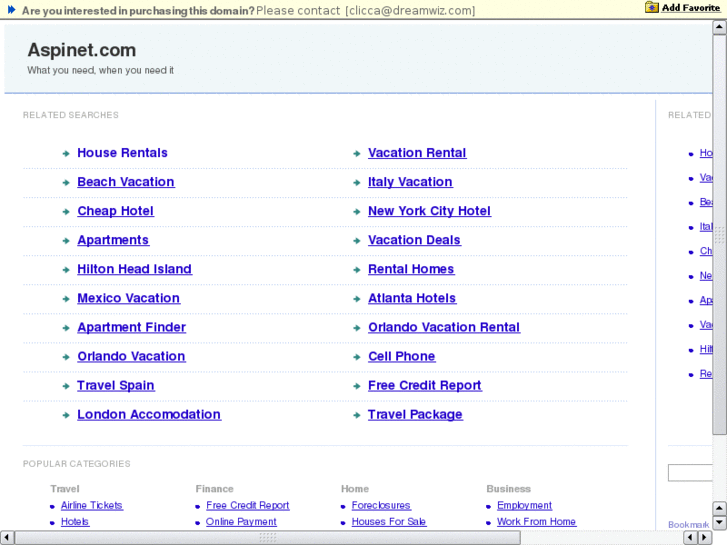Click Foreclosures under Home category
This screenshot has height=545, width=727.
381,506
